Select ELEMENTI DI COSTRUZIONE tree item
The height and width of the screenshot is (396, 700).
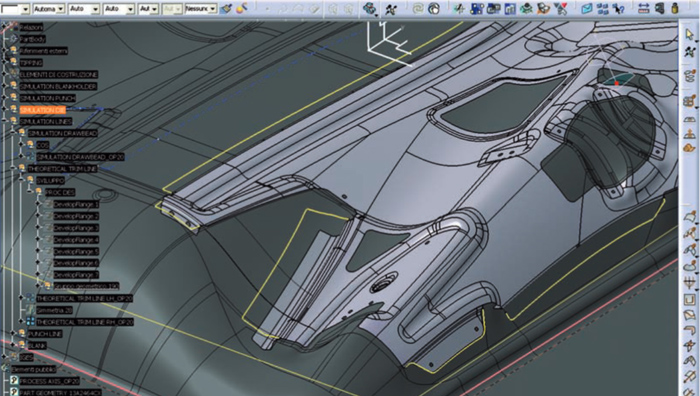(x=58, y=75)
